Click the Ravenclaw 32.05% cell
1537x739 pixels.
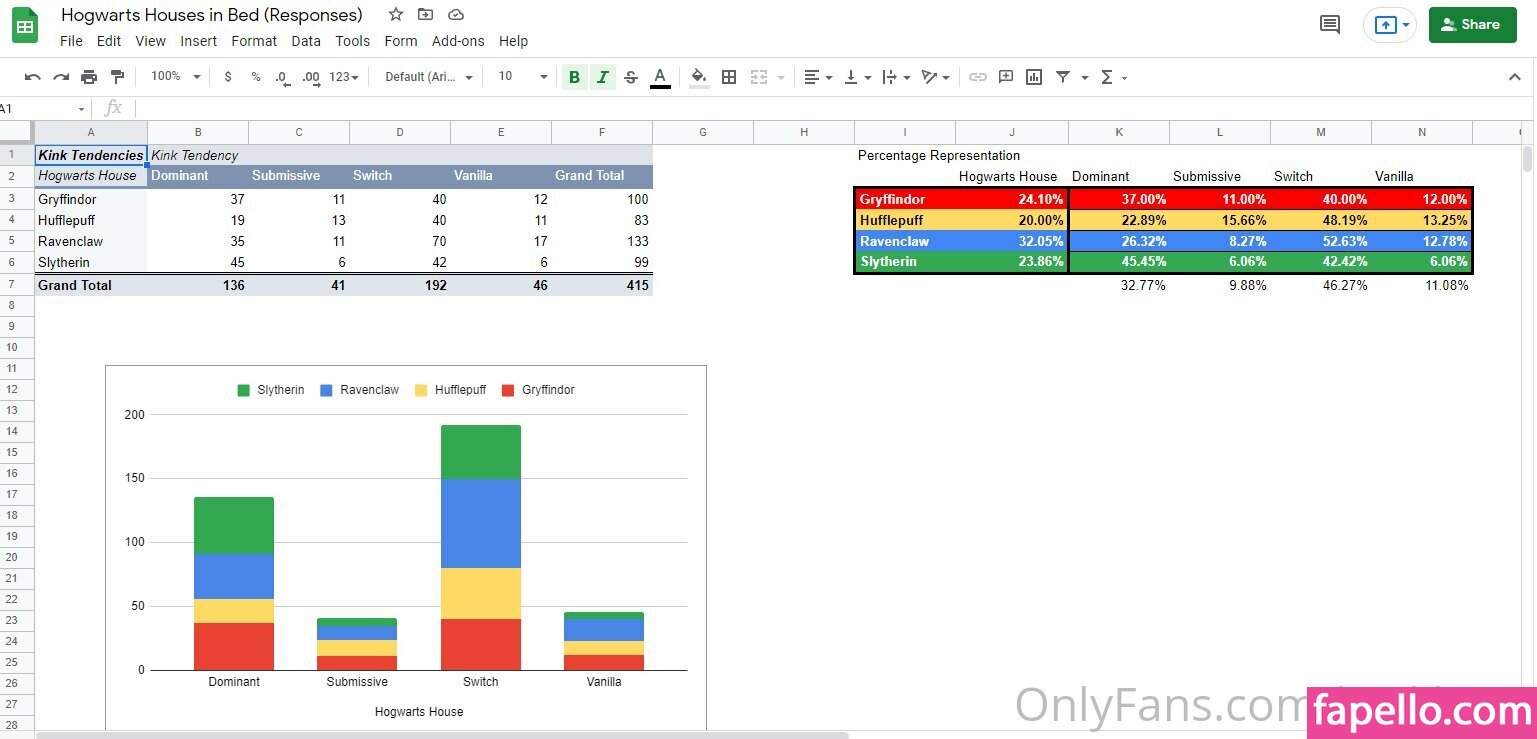tap(1012, 241)
